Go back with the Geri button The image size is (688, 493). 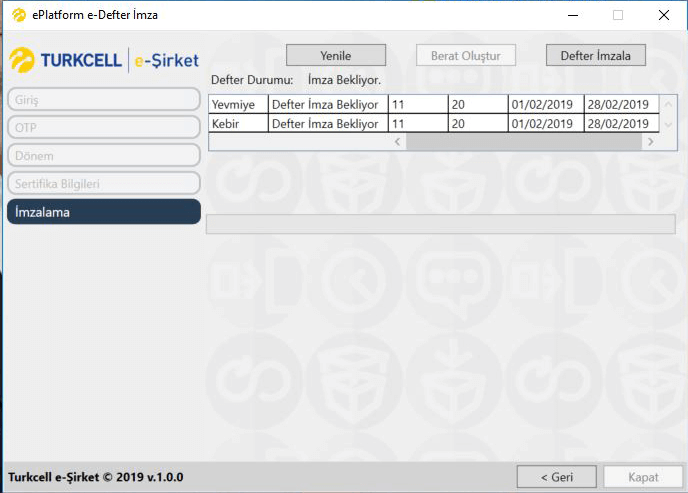tap(556, 477)
